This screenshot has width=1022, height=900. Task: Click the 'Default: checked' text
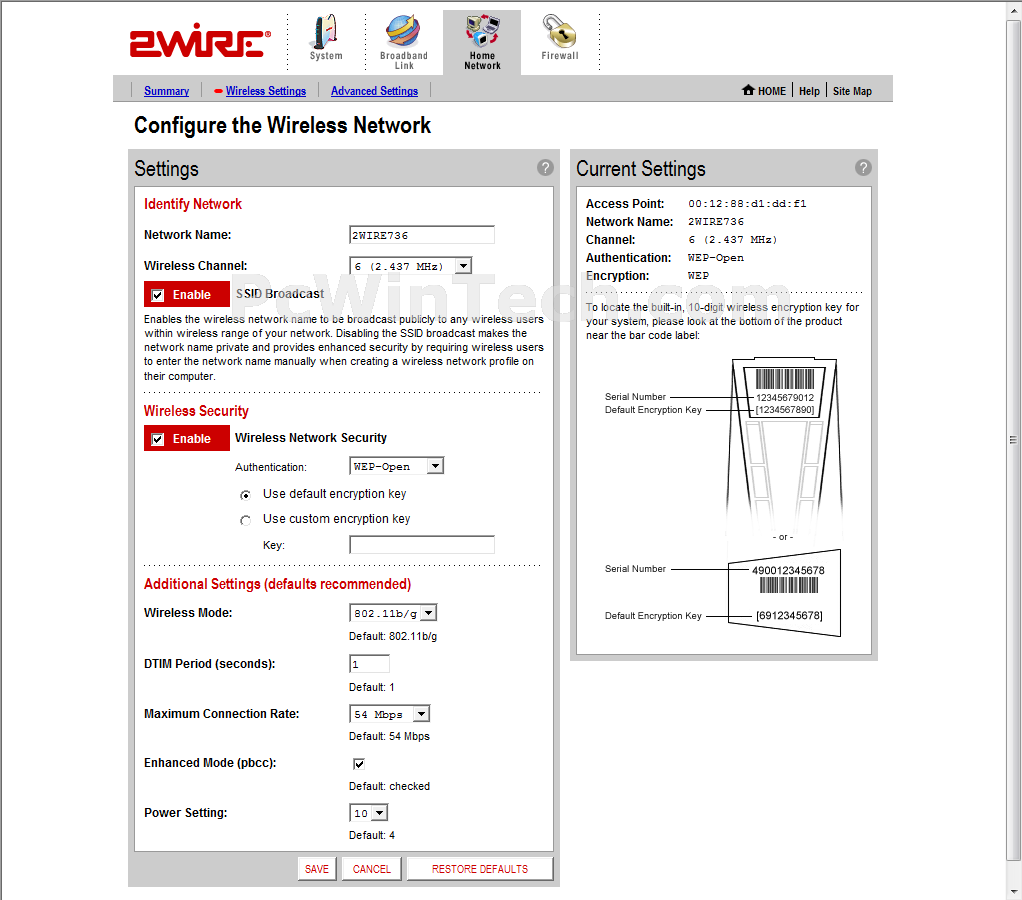(x=389, y=786)
